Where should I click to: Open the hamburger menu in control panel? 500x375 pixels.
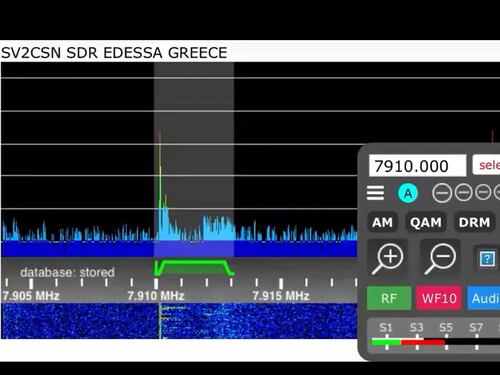(375, 193)
